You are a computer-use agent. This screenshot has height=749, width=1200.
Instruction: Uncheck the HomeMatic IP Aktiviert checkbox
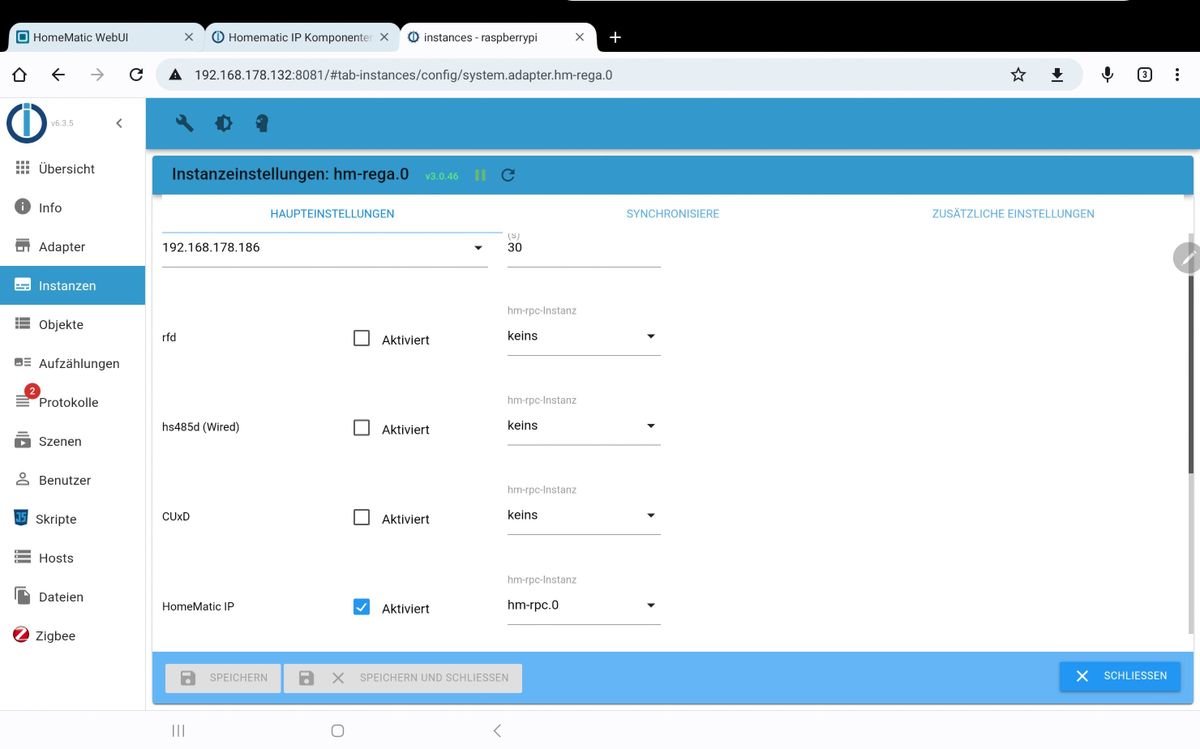point(362,607)
